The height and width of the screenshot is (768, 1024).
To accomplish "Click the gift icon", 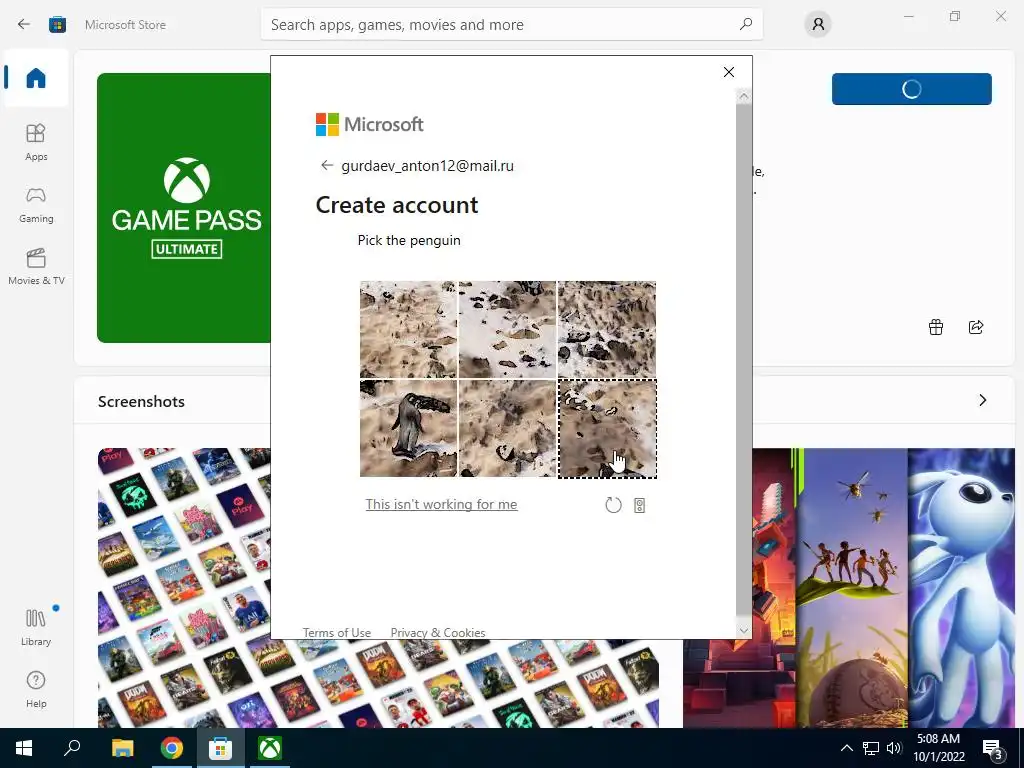I will point(936,327).
